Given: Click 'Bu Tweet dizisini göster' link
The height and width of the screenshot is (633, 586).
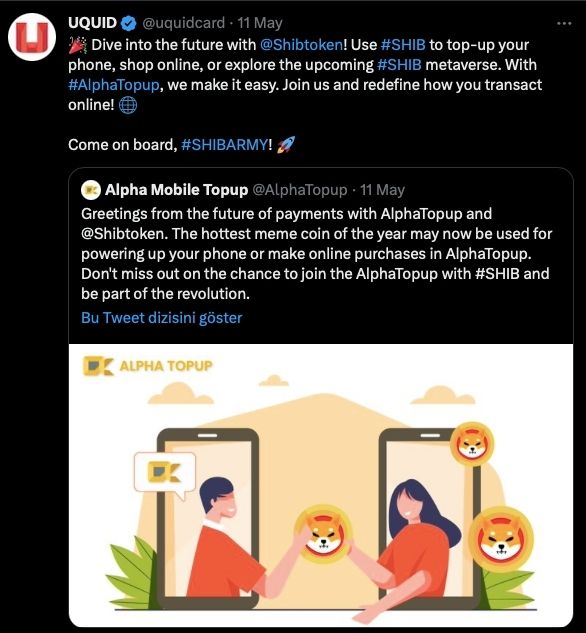Looking at the screenshot, I should click(x=161, y=318).
